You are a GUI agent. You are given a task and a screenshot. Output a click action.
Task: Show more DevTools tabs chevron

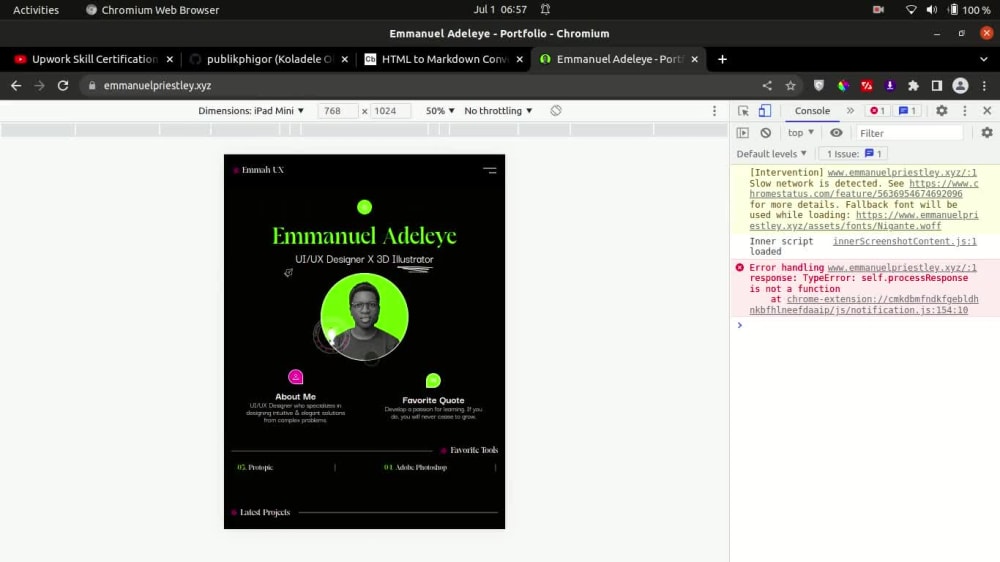850,111
